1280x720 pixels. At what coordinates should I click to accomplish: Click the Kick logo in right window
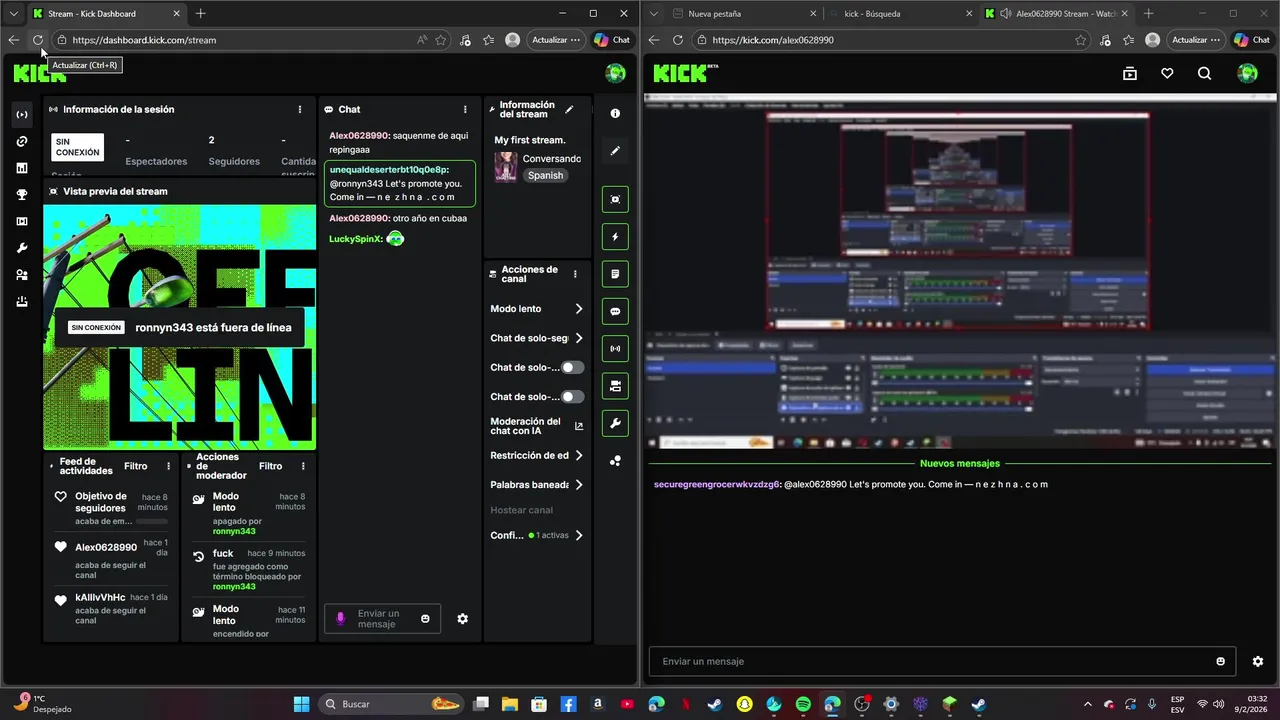coord(686,73)
